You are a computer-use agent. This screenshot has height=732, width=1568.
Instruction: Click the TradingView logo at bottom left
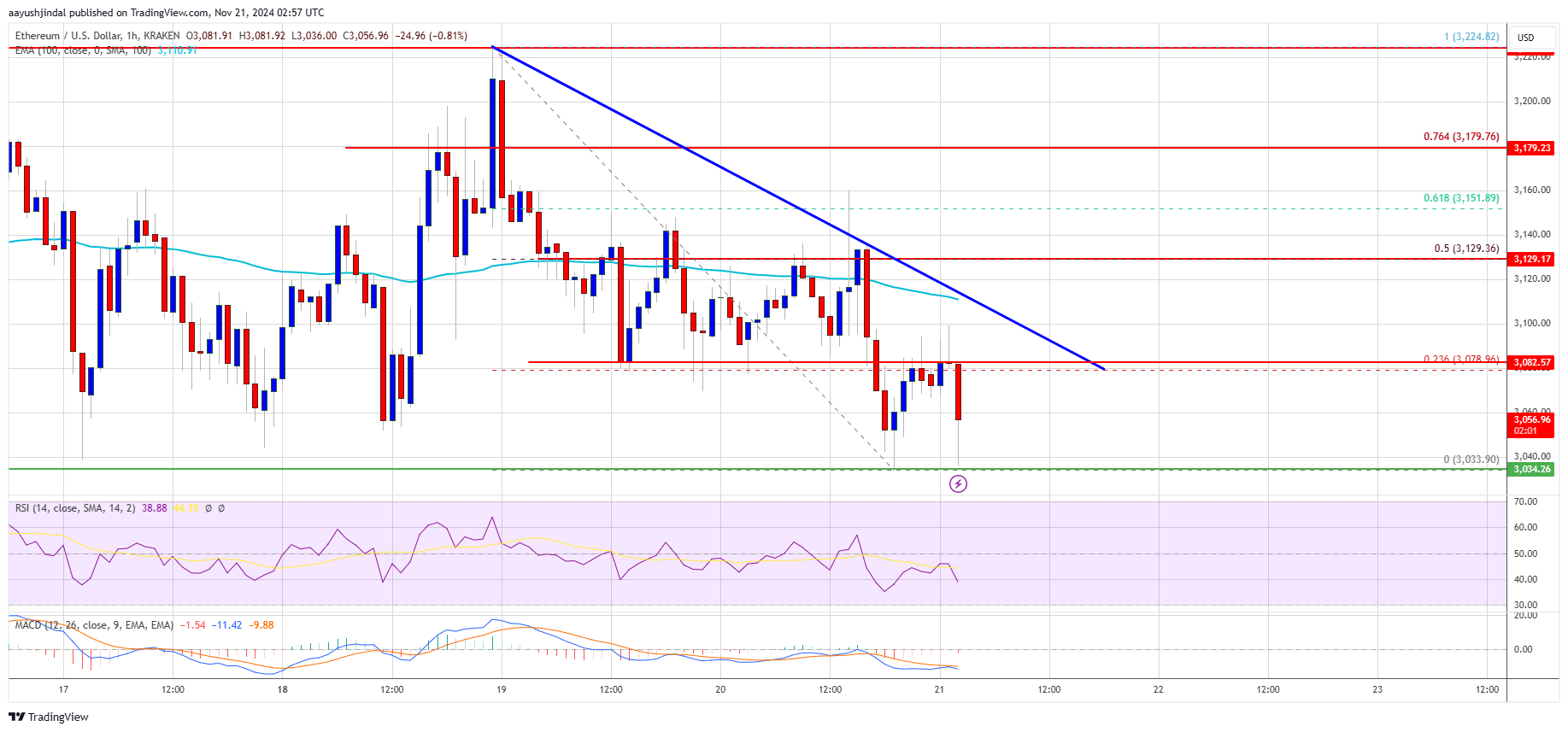[49, 717]
